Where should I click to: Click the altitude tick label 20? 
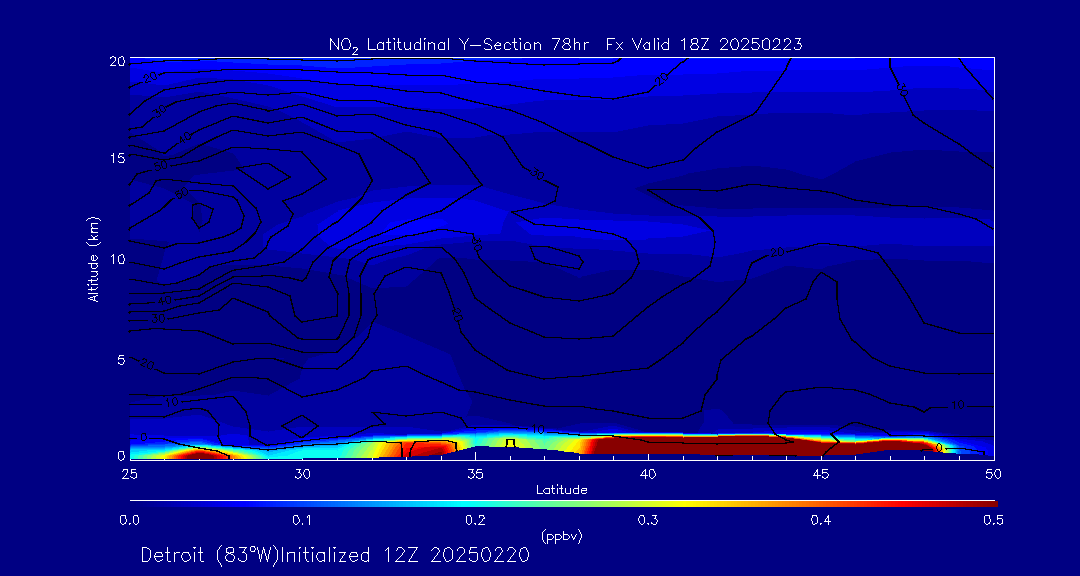tap(116, 61)
